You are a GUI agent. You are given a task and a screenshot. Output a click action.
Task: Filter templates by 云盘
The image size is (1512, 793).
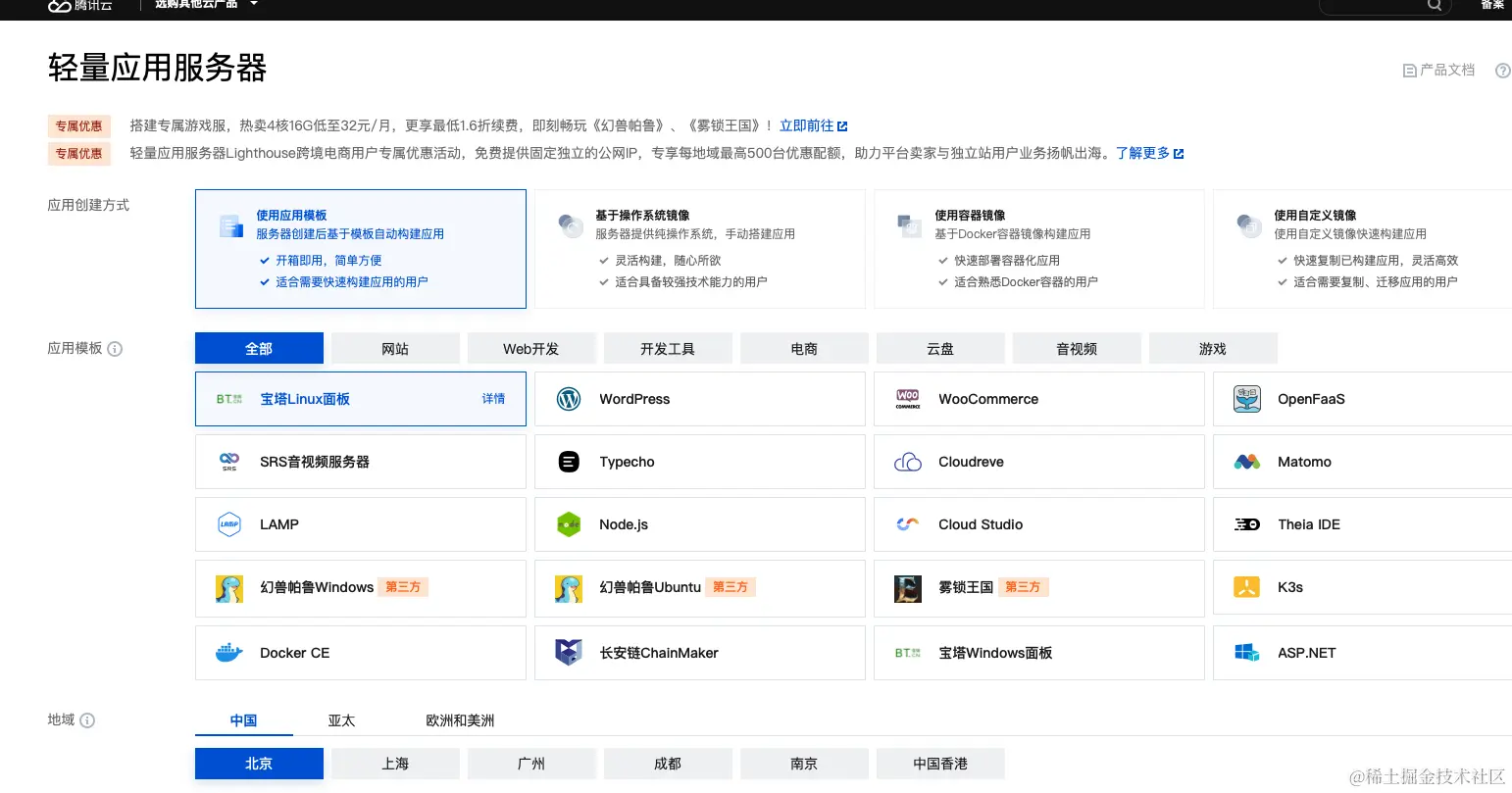pos(940,349)
